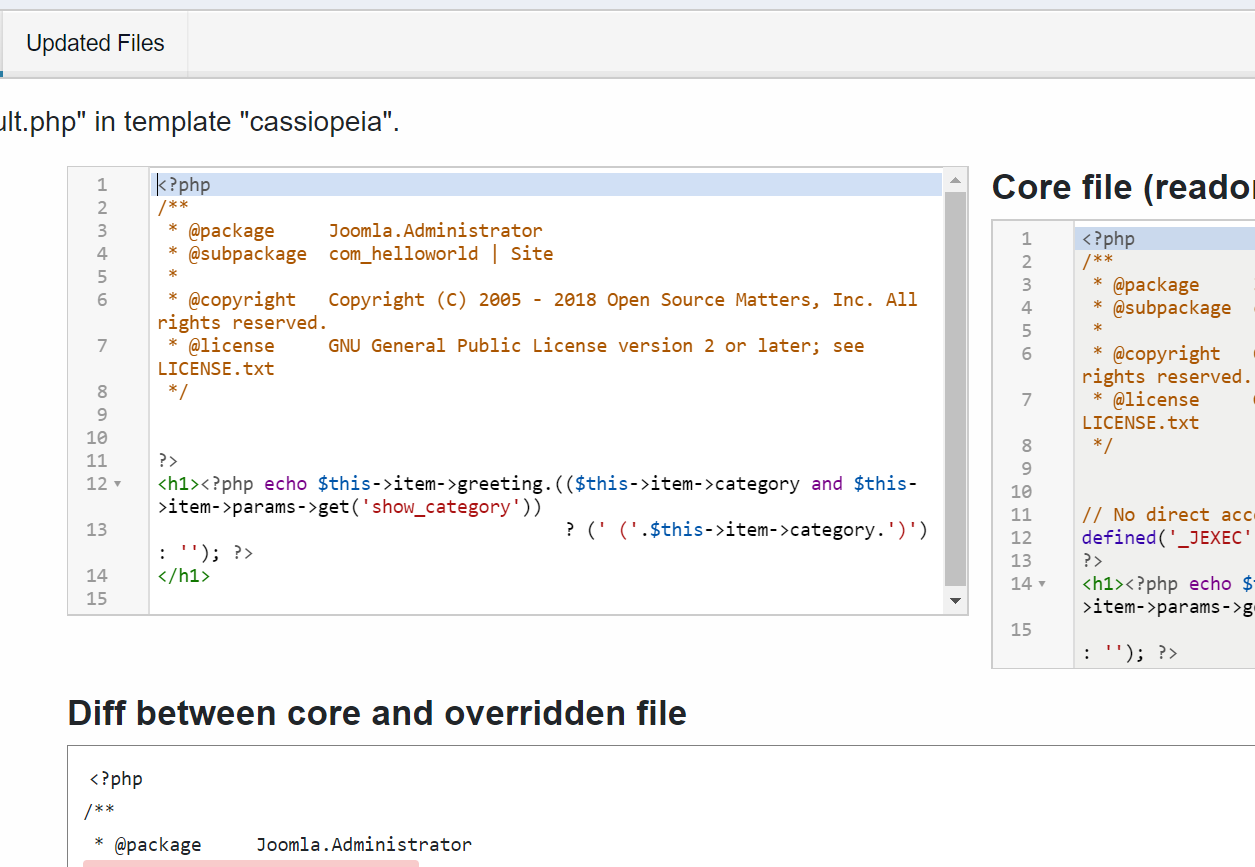This screenshot has width=1255, height=867.
Task: Click "<?php" line in diff panel
Action: (x=116, y=779)
